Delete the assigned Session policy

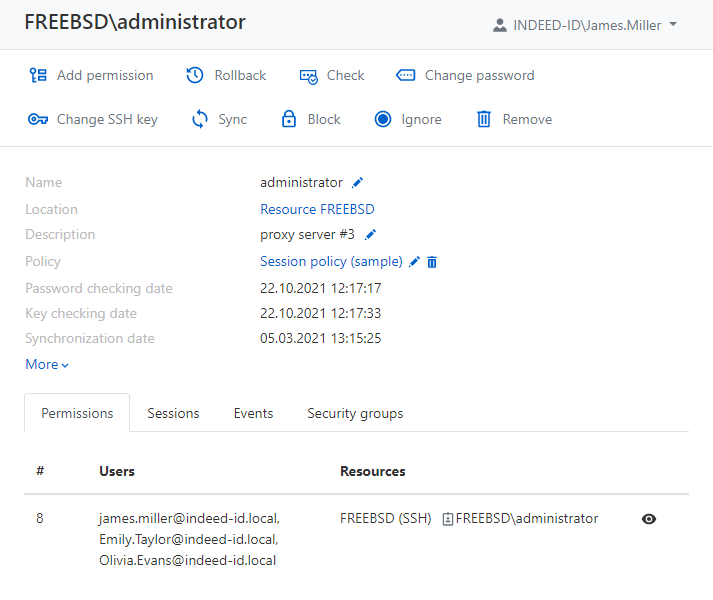coord(432,261)
